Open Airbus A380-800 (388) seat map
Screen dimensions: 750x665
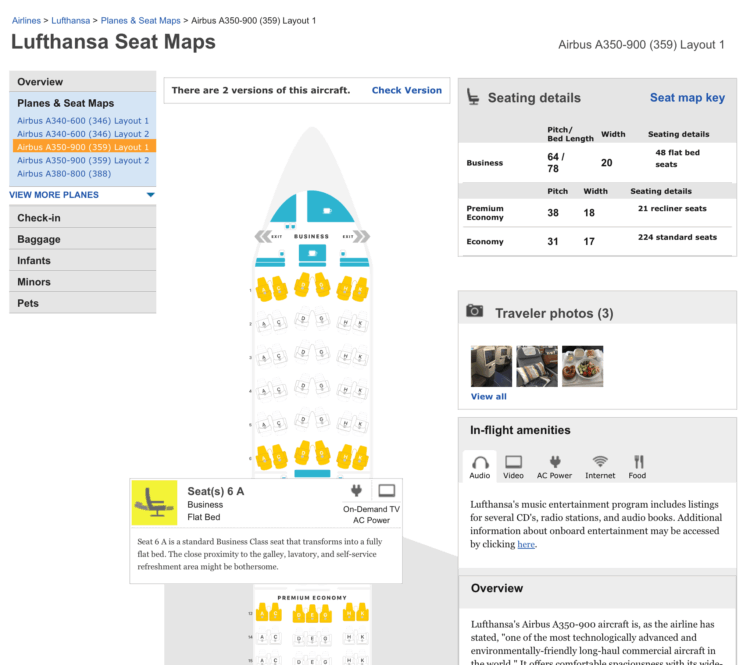64,174
